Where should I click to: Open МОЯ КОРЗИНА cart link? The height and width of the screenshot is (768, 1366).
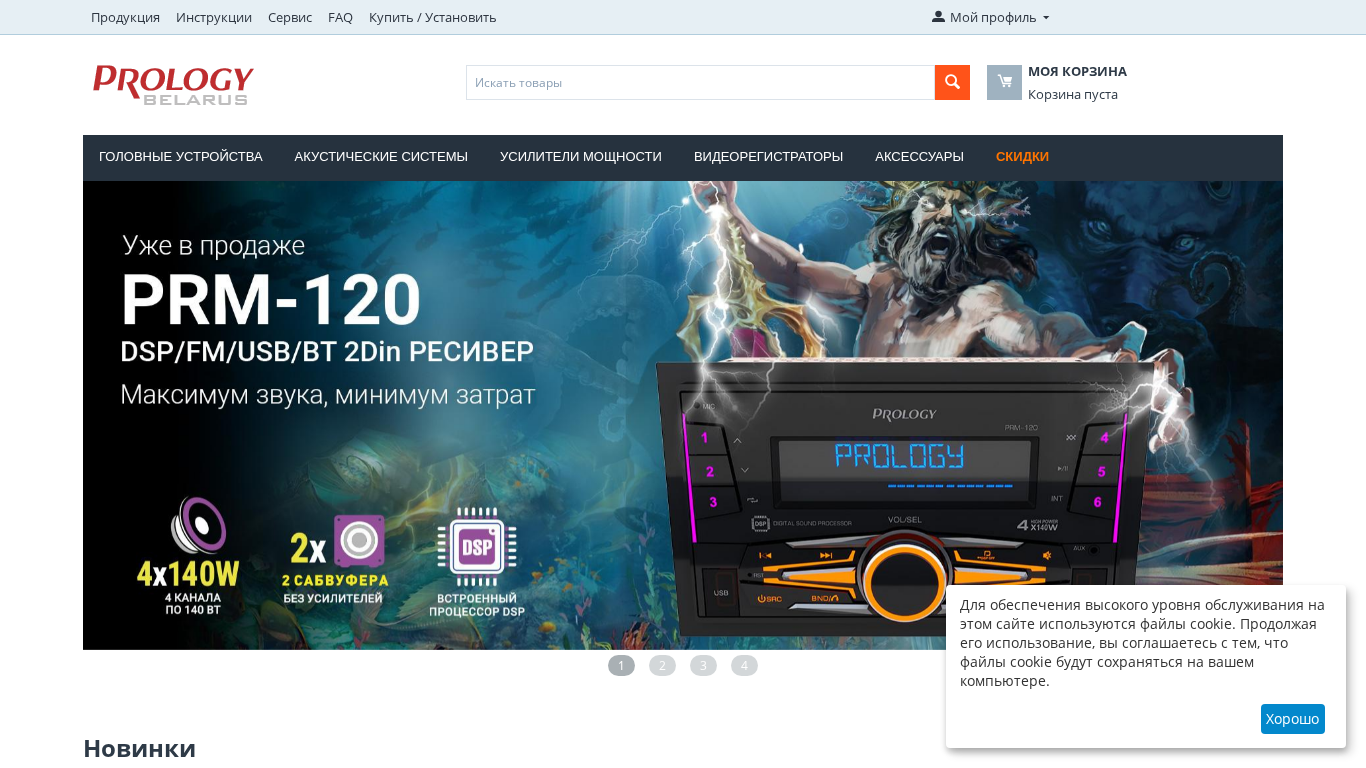click(1077, 71)
